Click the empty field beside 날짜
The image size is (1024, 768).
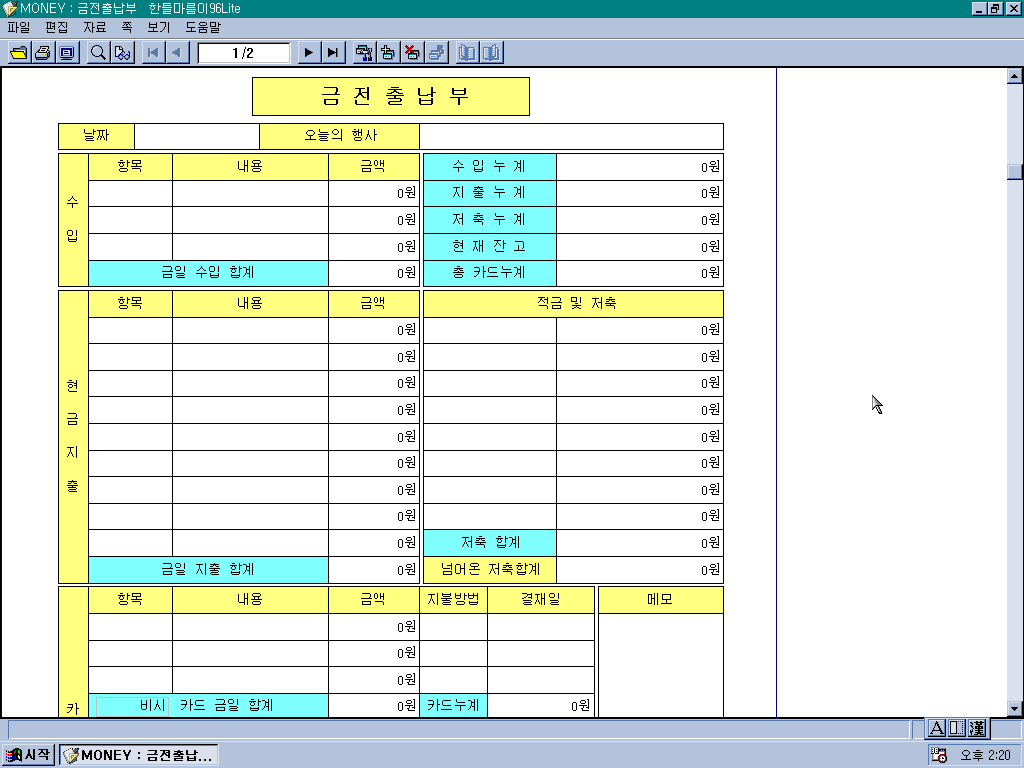tap(197, 136)
